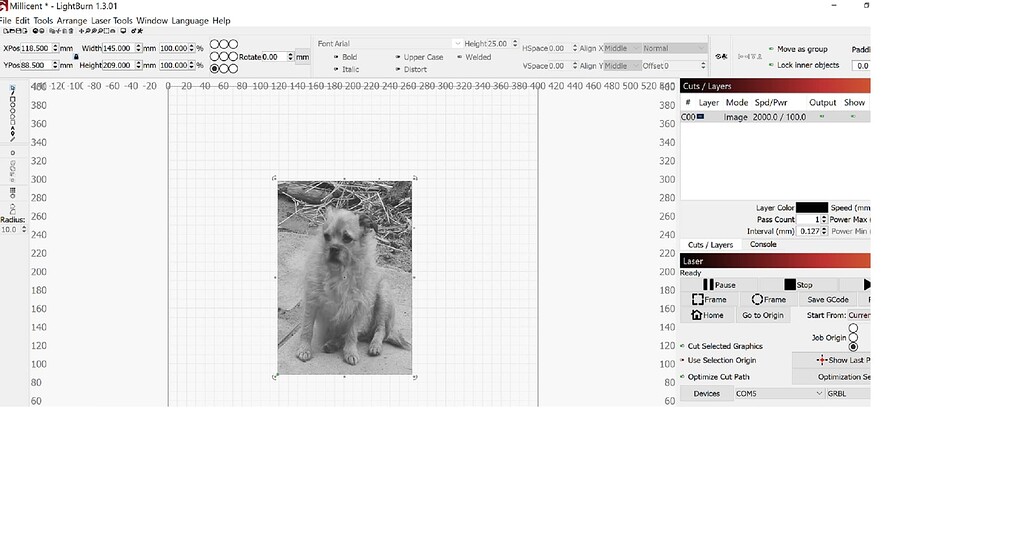This screenshot has width=1024, height=545.
Task: Open the Start From dropdown
Action: click(x=859, y=315)
